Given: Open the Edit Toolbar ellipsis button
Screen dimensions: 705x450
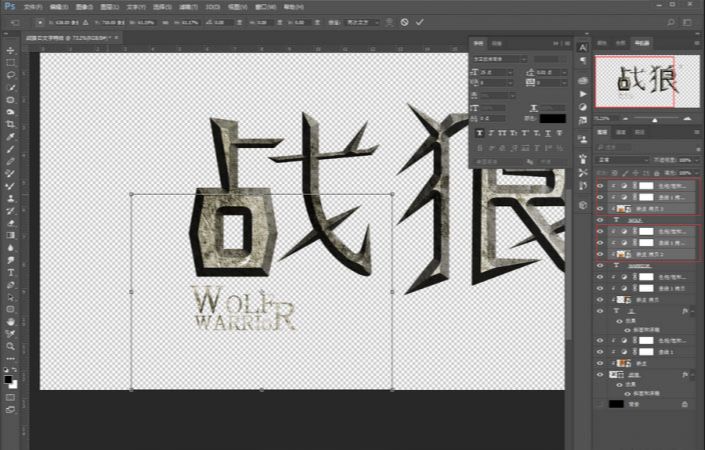Looking at the screenshot, I should click(10, 359).
